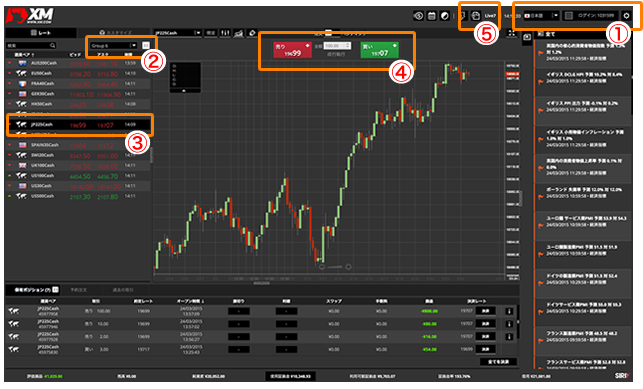Click the symbol search field
Image resolution: width=643 pixels, height=389 pixels.
tap(31, 45)
